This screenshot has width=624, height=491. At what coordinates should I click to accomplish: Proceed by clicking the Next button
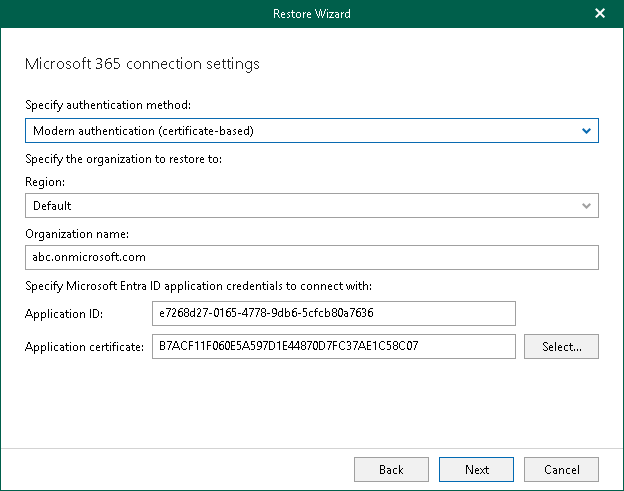pyautogui.click(x=477, y=469)
